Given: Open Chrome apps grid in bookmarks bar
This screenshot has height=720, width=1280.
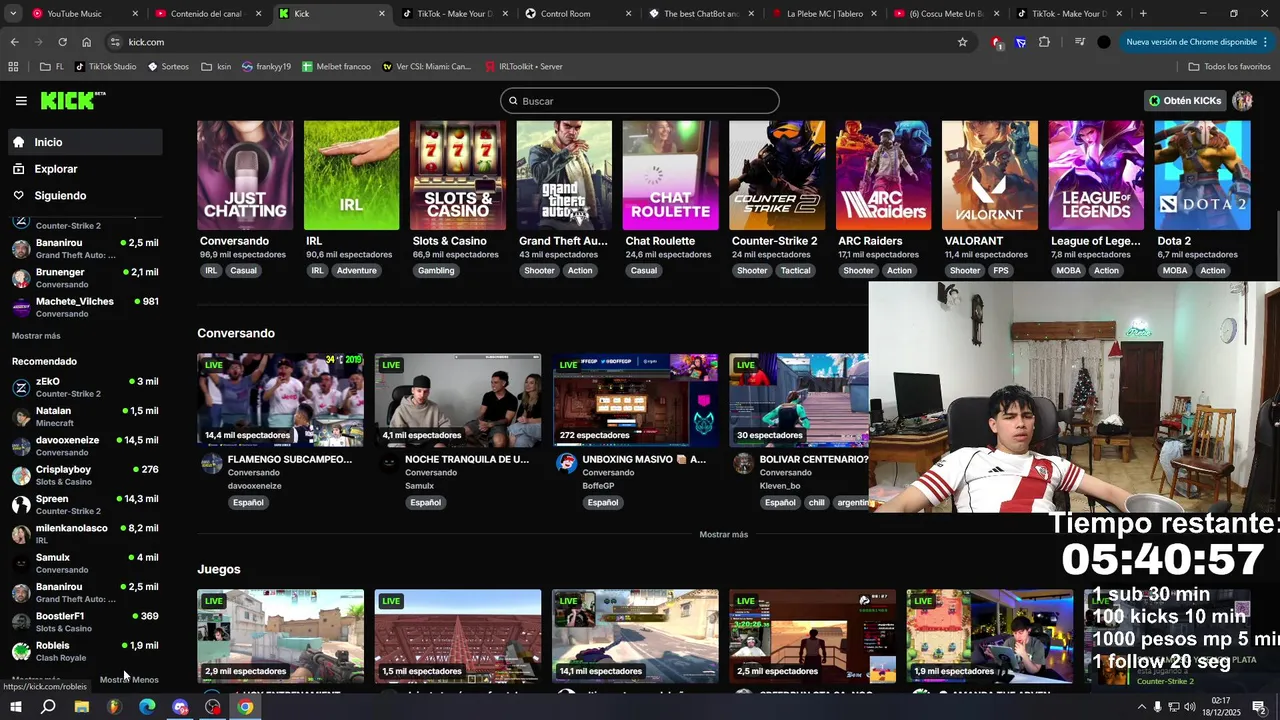Looking at the screenshot, I should [13, 67].
